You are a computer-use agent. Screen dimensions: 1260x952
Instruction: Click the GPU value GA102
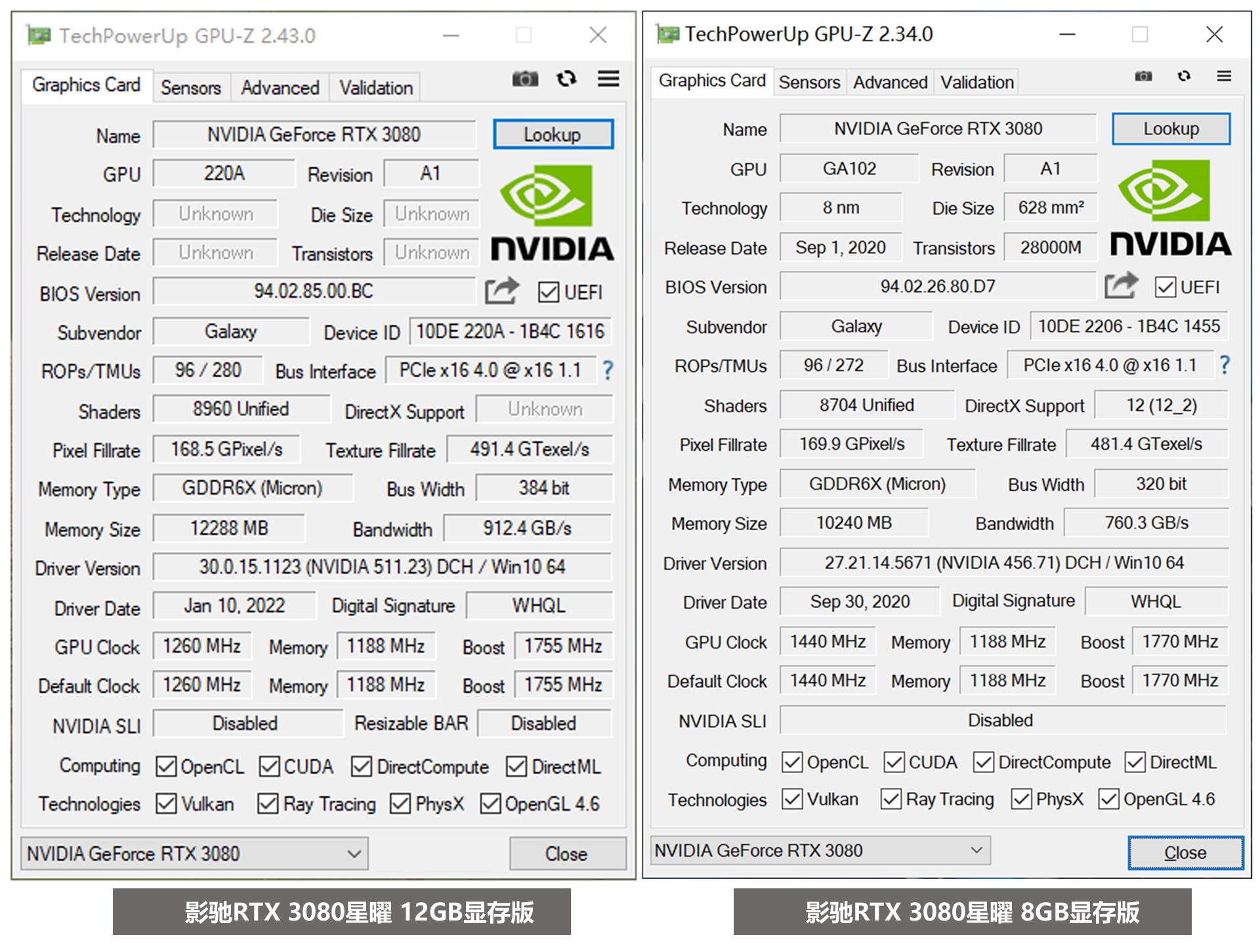[x=849, y=169]
